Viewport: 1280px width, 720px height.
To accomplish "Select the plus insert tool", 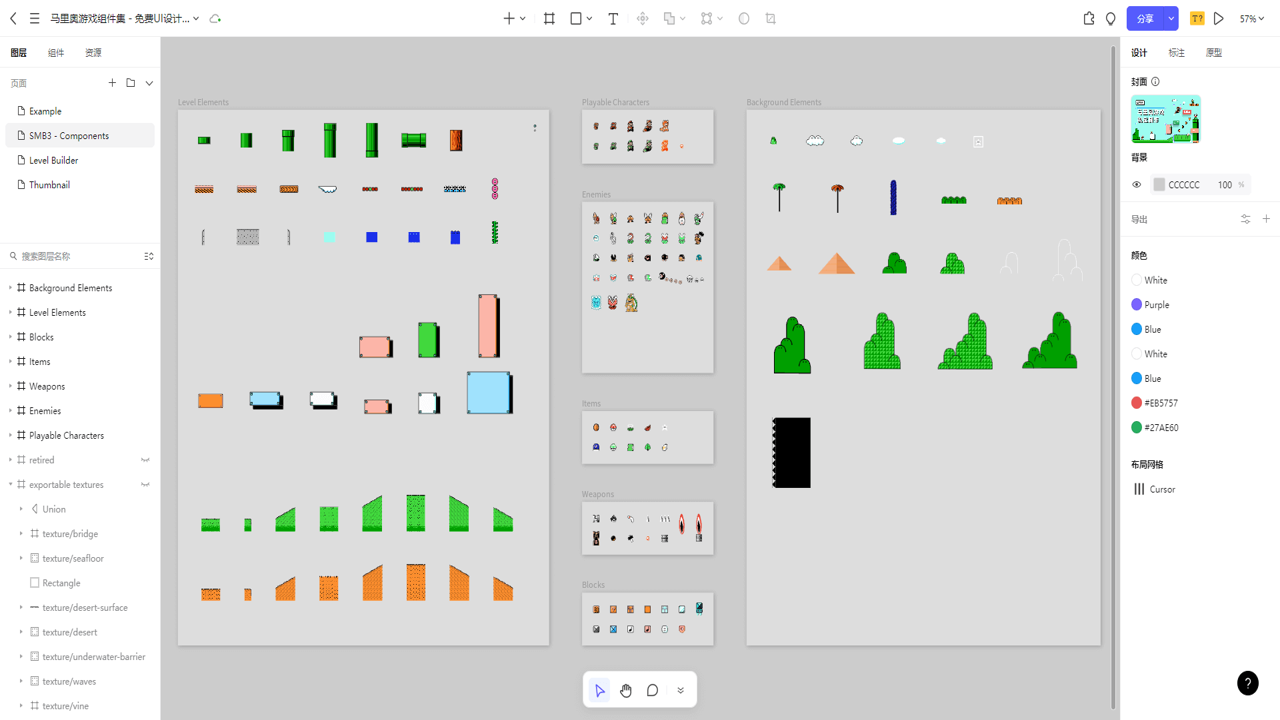I will pyautogui.click(x=509, y=18).
